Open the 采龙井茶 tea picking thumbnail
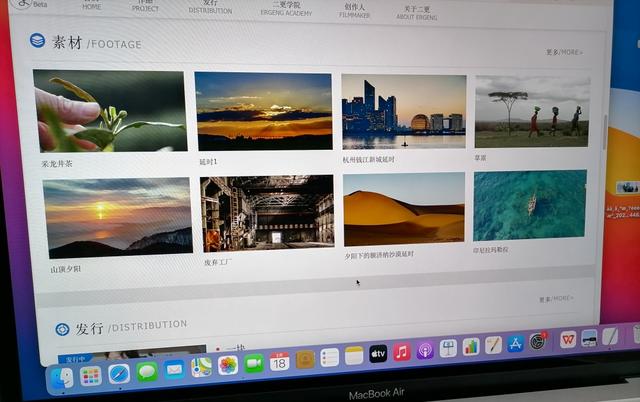This screenshot has height=402, width=640. [x=109, y=111]
